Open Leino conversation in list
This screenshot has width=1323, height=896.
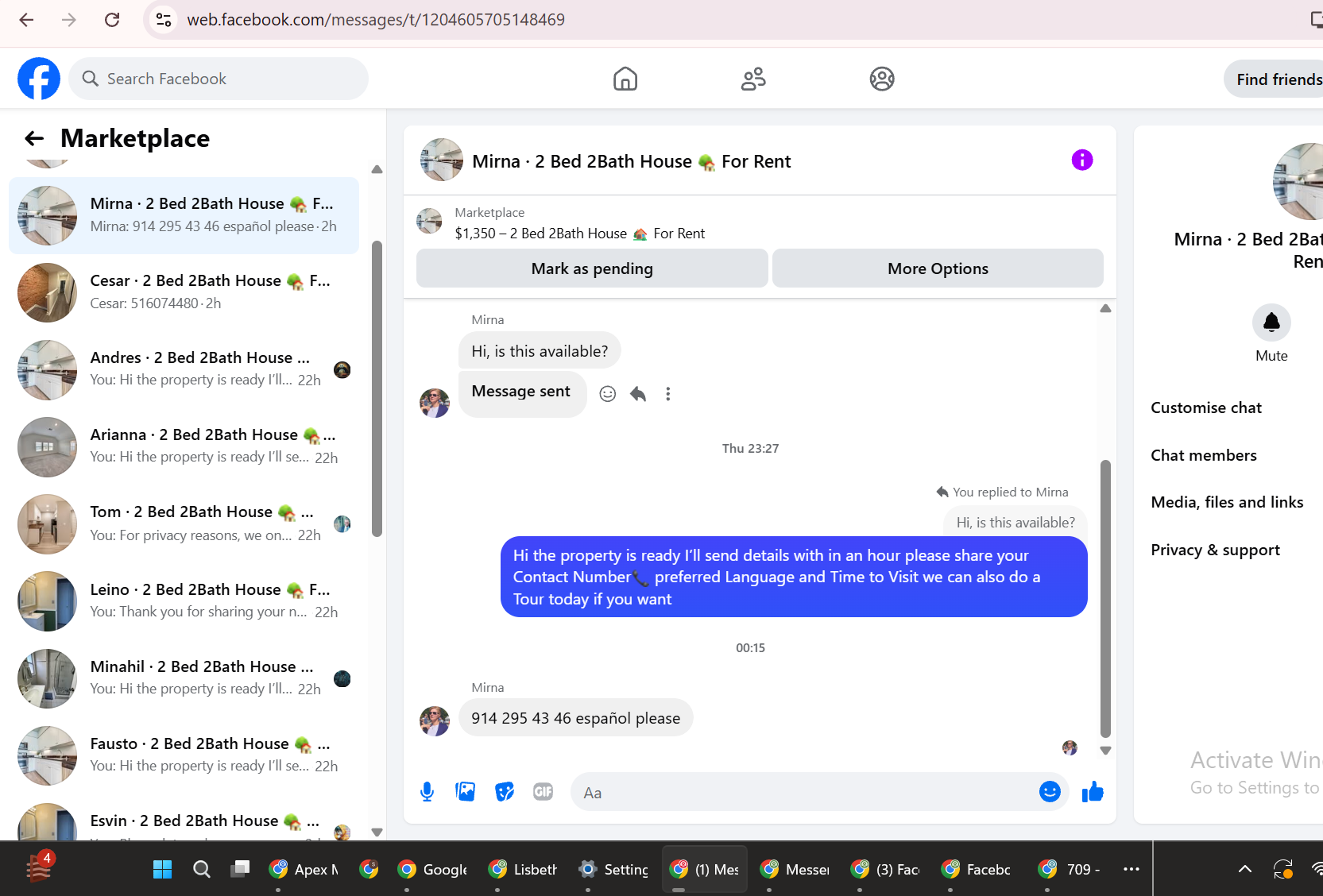[x=184, y=601]
